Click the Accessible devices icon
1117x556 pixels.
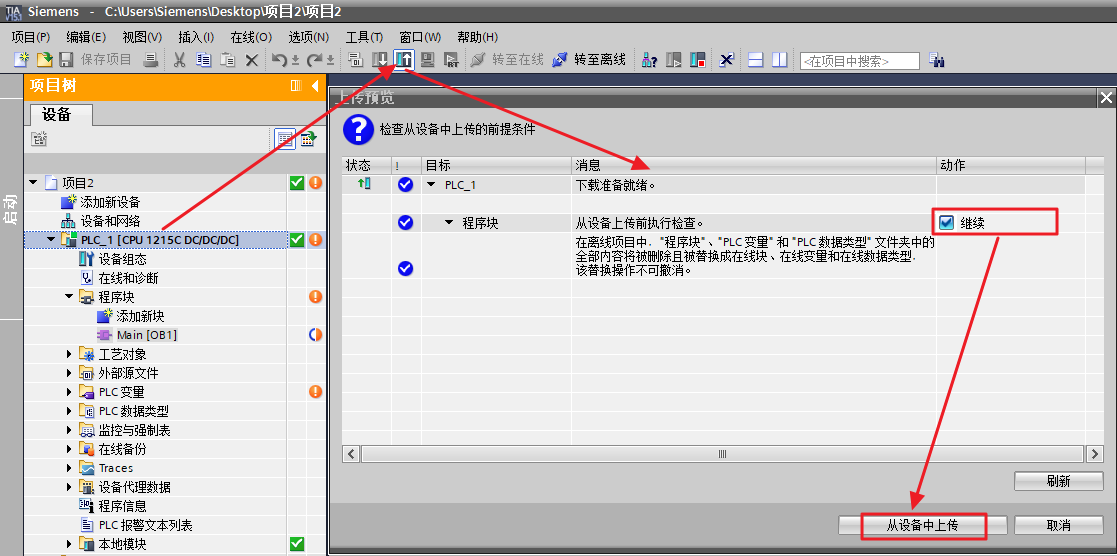[x=649, y=60]
